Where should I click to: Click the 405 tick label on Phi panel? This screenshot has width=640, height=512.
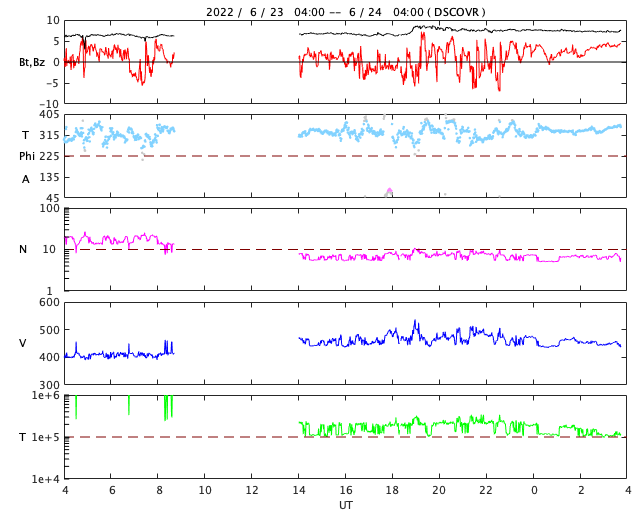tap(49, 114)
